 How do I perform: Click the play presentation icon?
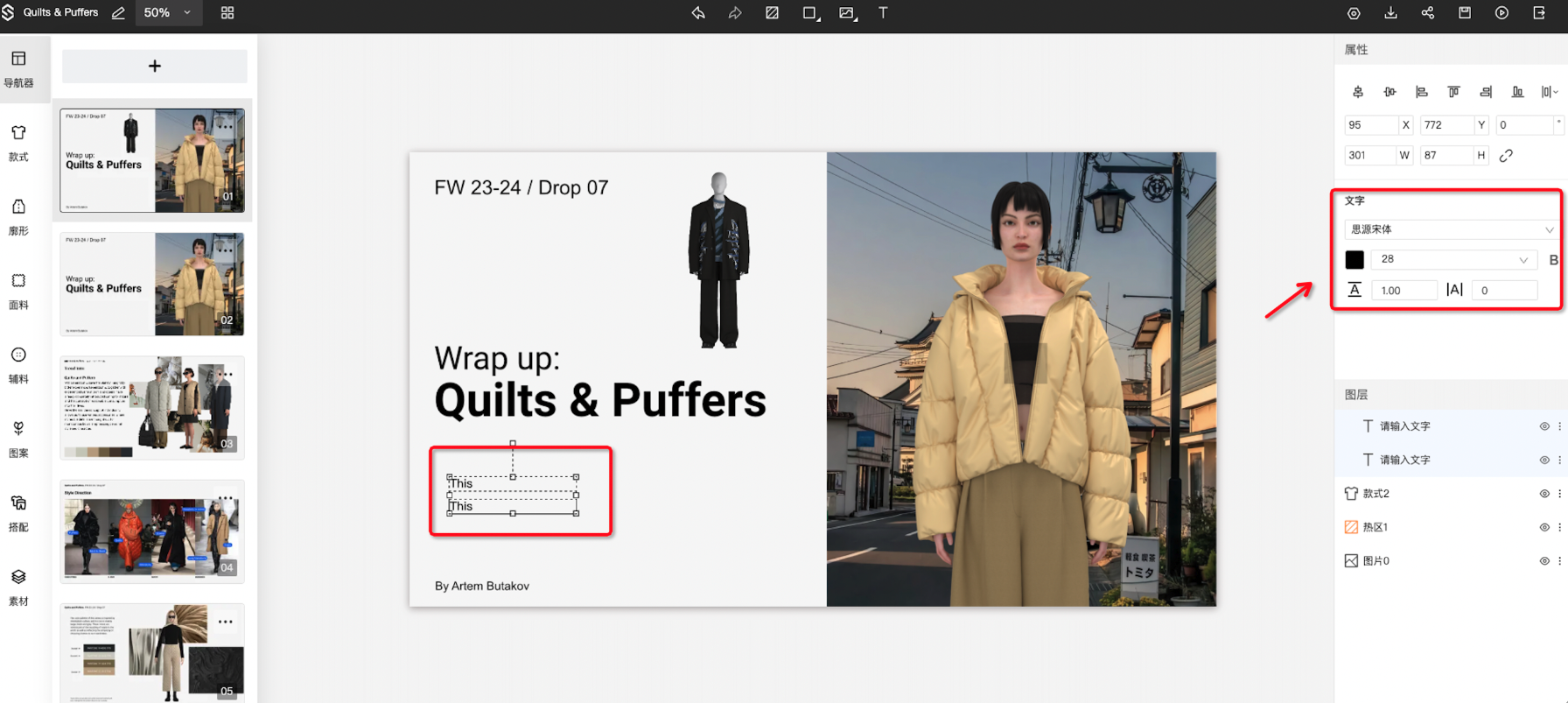pyautogui.click(x=1501, y=13)
